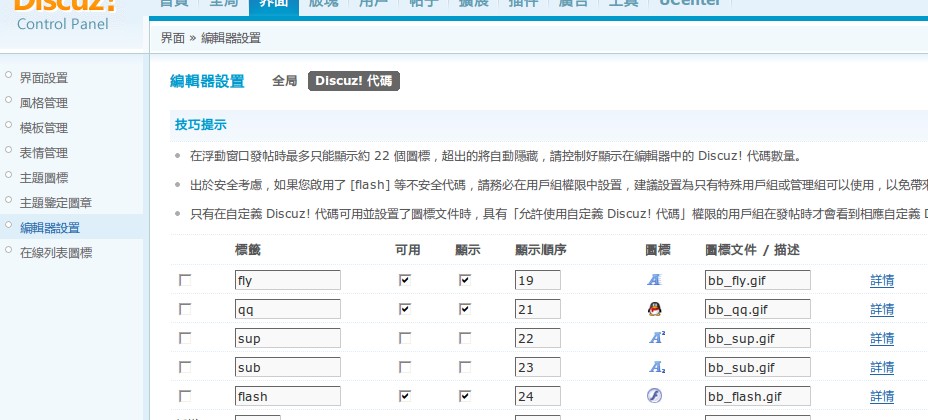
Task: Click the display order field showing 19
Action: click(537, 280)
